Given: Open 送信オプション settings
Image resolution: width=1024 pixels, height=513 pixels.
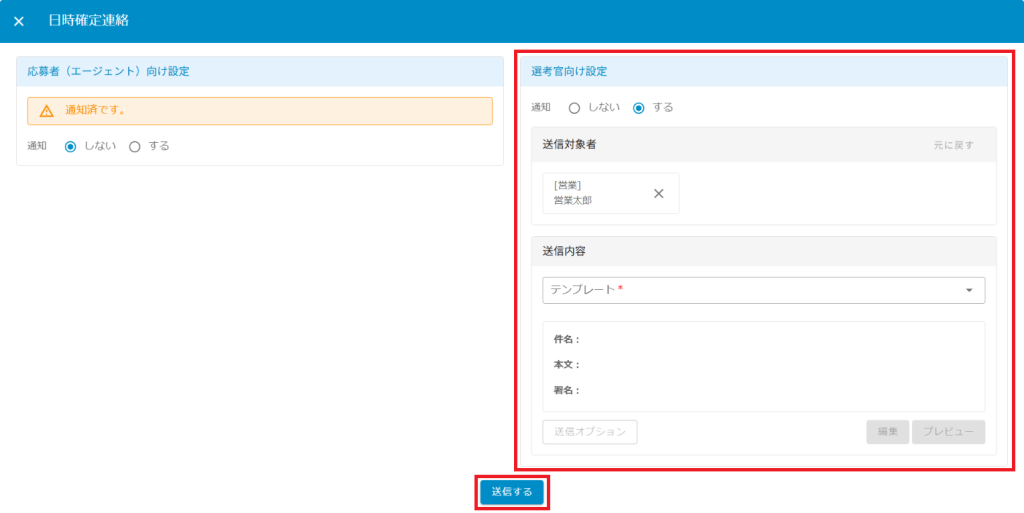Looking at the screenshot, I should 590,432.
